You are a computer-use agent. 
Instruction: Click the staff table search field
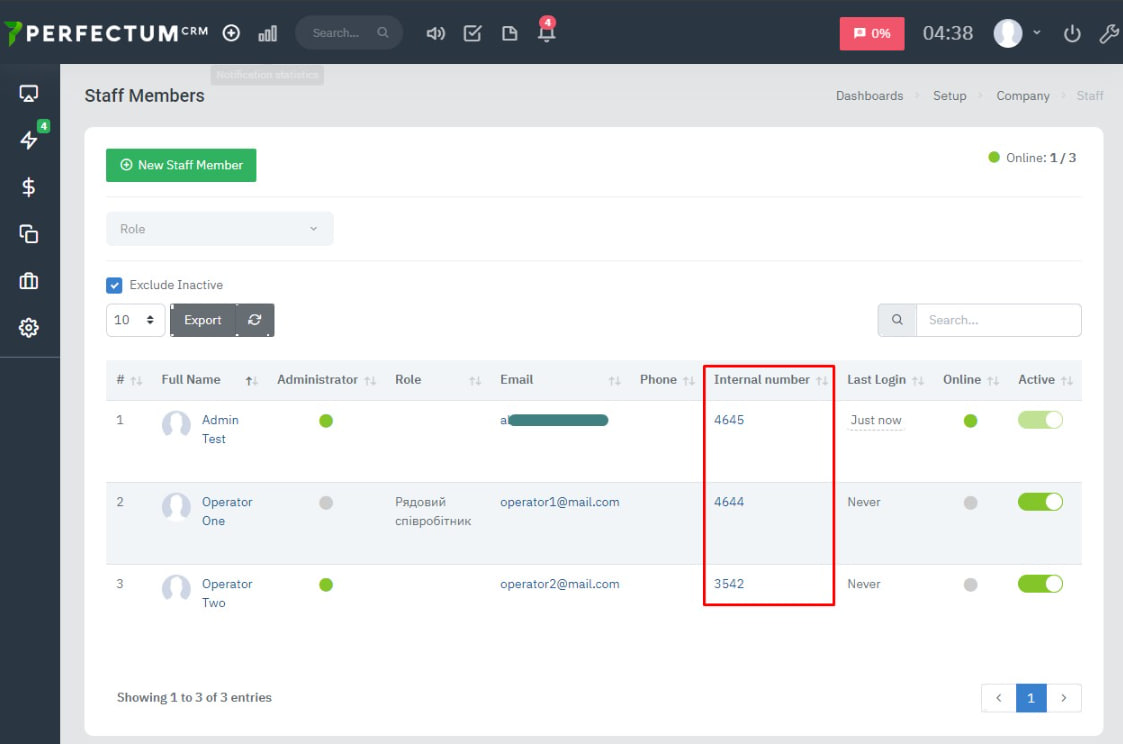997,320
